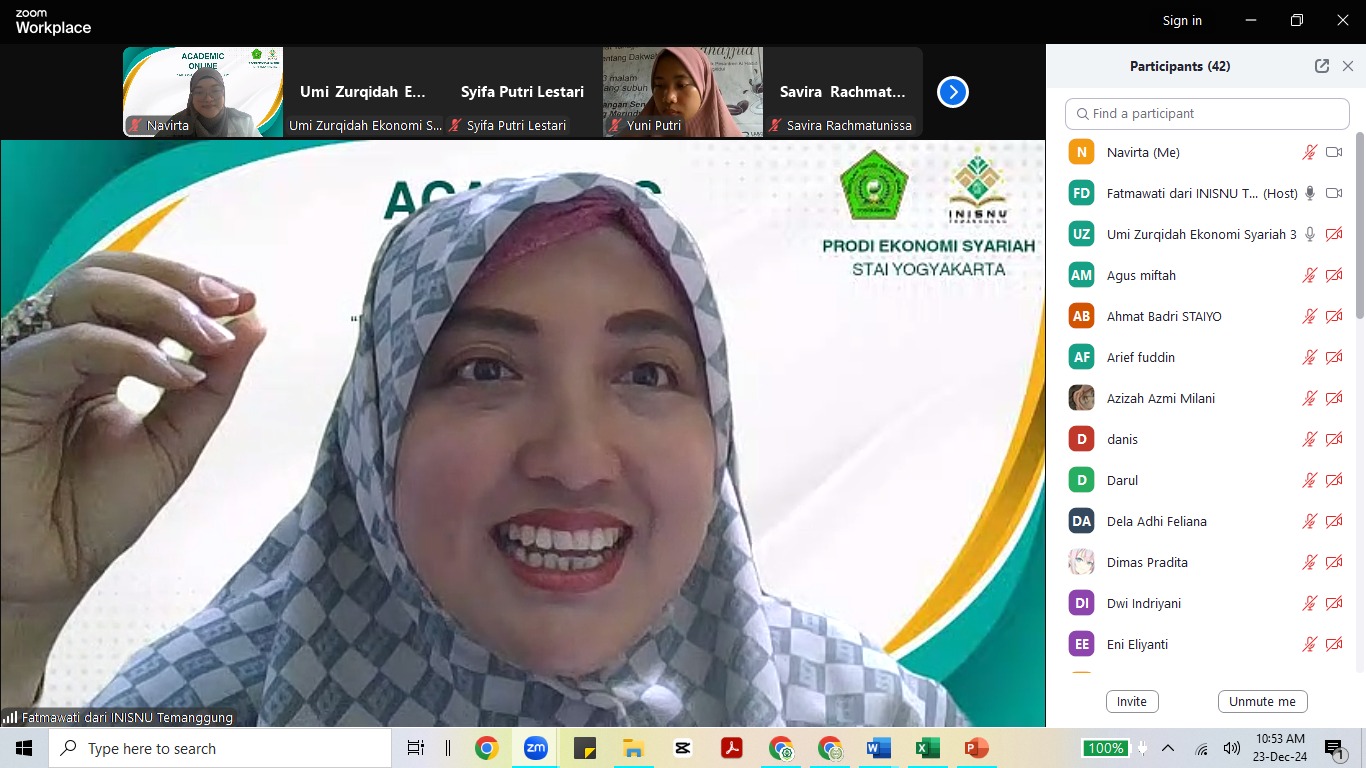
Task: Open Windows Task View from taskbar
Action: tap(416, 748)
